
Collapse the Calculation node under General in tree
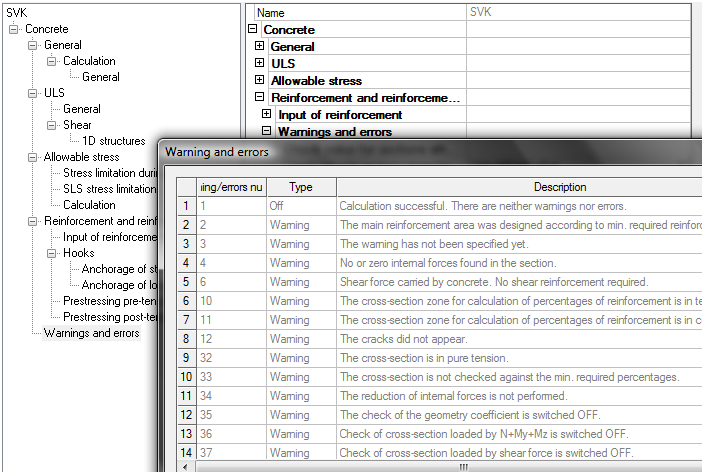[52, 61]
